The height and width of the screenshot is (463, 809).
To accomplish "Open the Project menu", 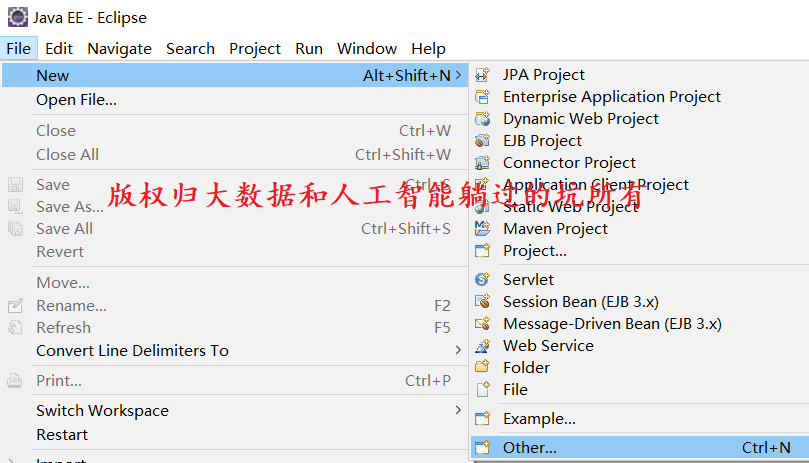I will coord(255,49).
